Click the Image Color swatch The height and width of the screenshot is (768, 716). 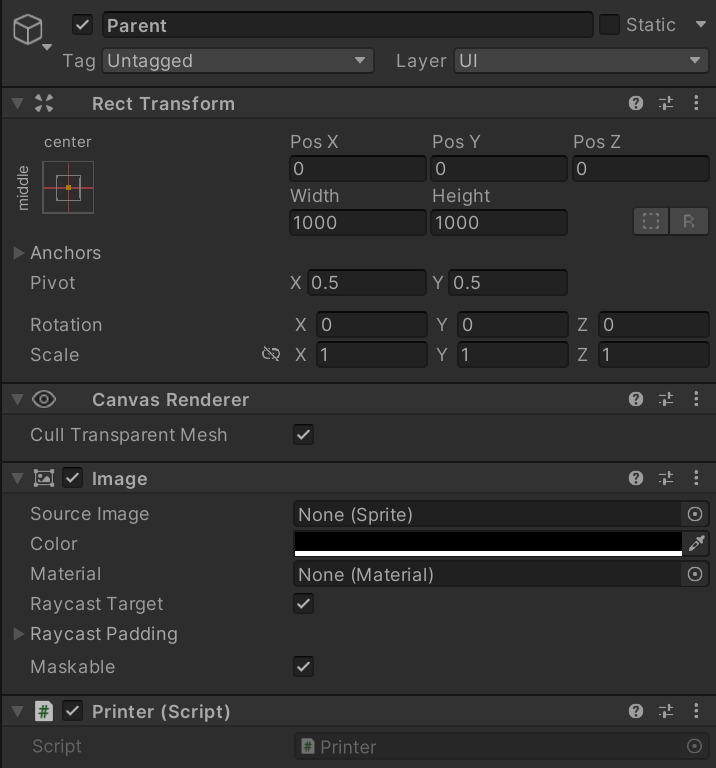(488, 544)
